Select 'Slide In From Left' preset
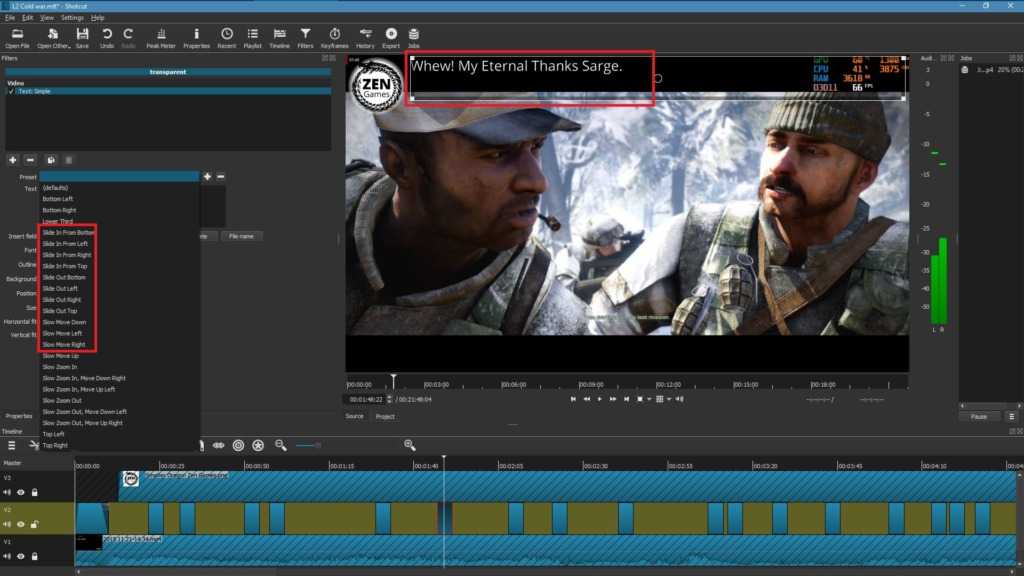This screenshot has height=576, width=1024. 65,243
